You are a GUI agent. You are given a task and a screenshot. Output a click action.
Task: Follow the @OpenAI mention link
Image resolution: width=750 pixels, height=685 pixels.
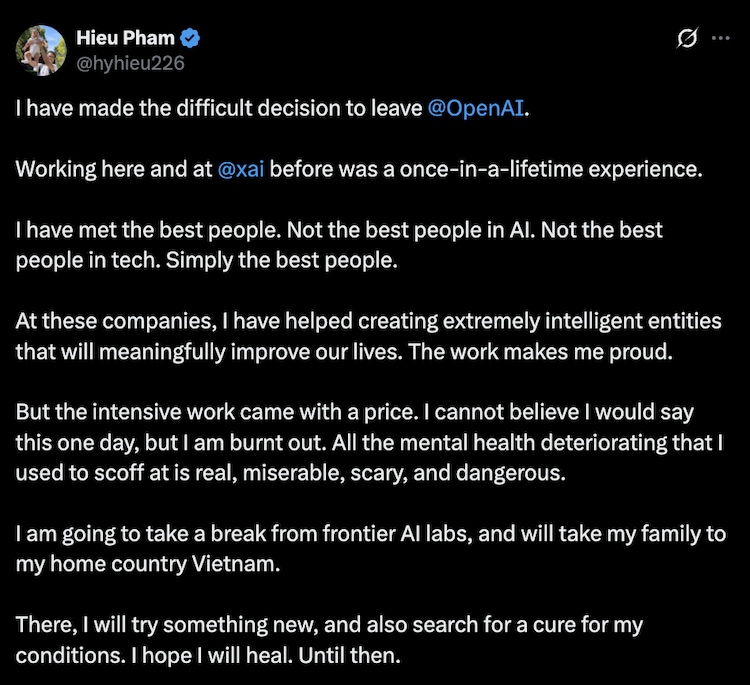point(475,108)
